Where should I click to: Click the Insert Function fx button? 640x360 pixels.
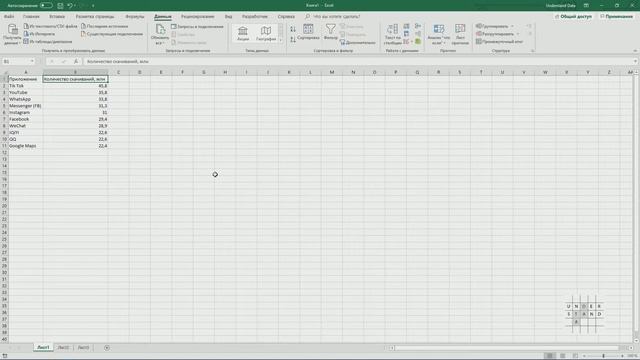(x=76, y=61)
